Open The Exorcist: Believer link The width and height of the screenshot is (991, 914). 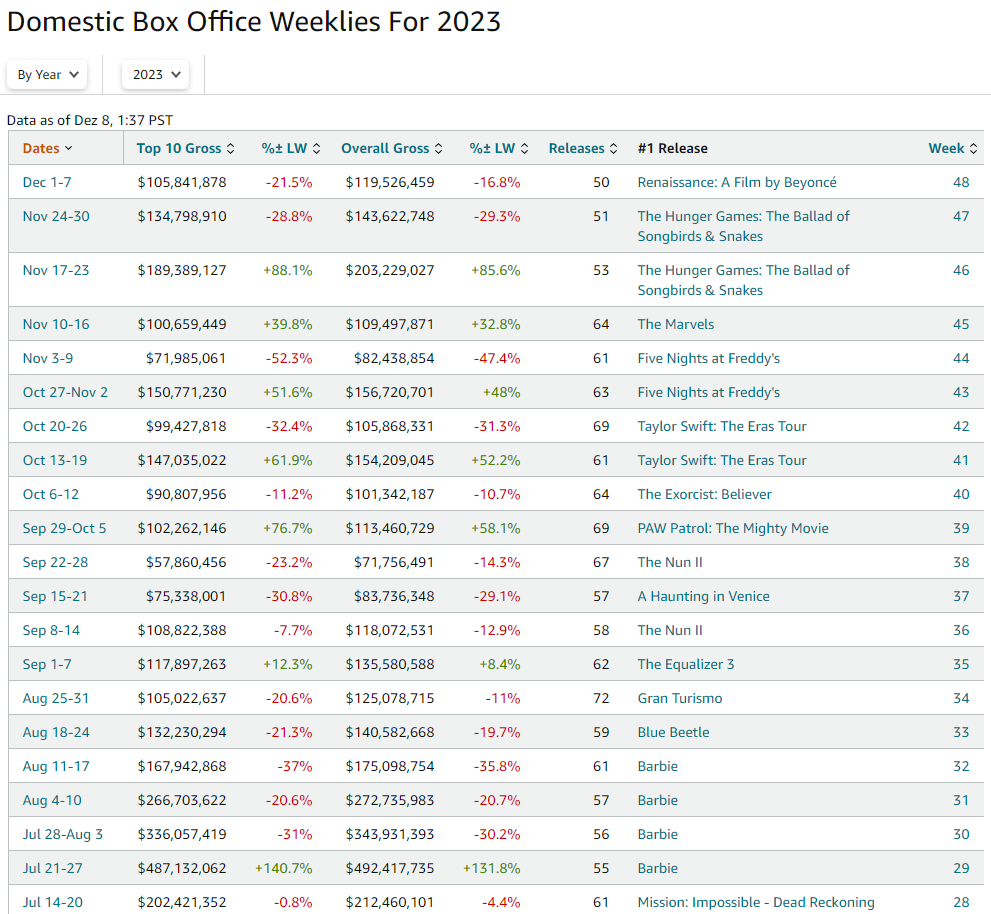pos(704,494)
